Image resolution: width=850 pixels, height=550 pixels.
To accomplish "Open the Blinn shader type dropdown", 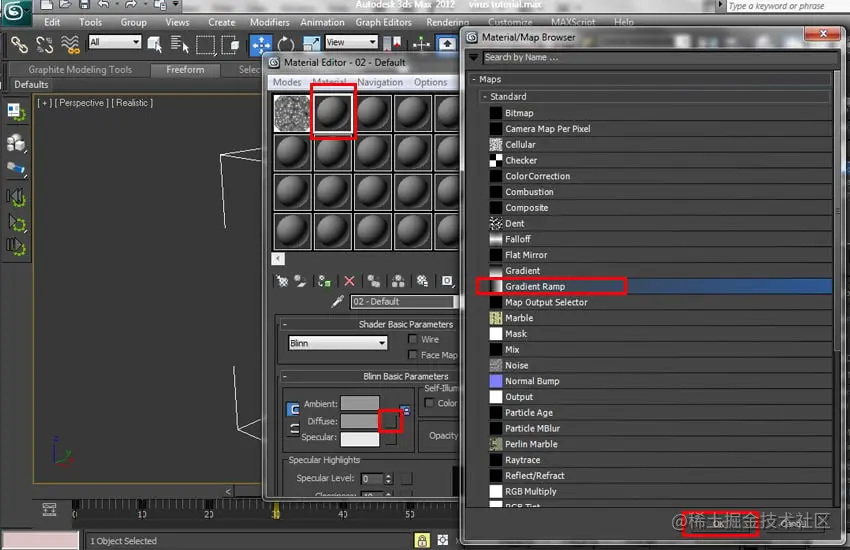I will (338, 343).
